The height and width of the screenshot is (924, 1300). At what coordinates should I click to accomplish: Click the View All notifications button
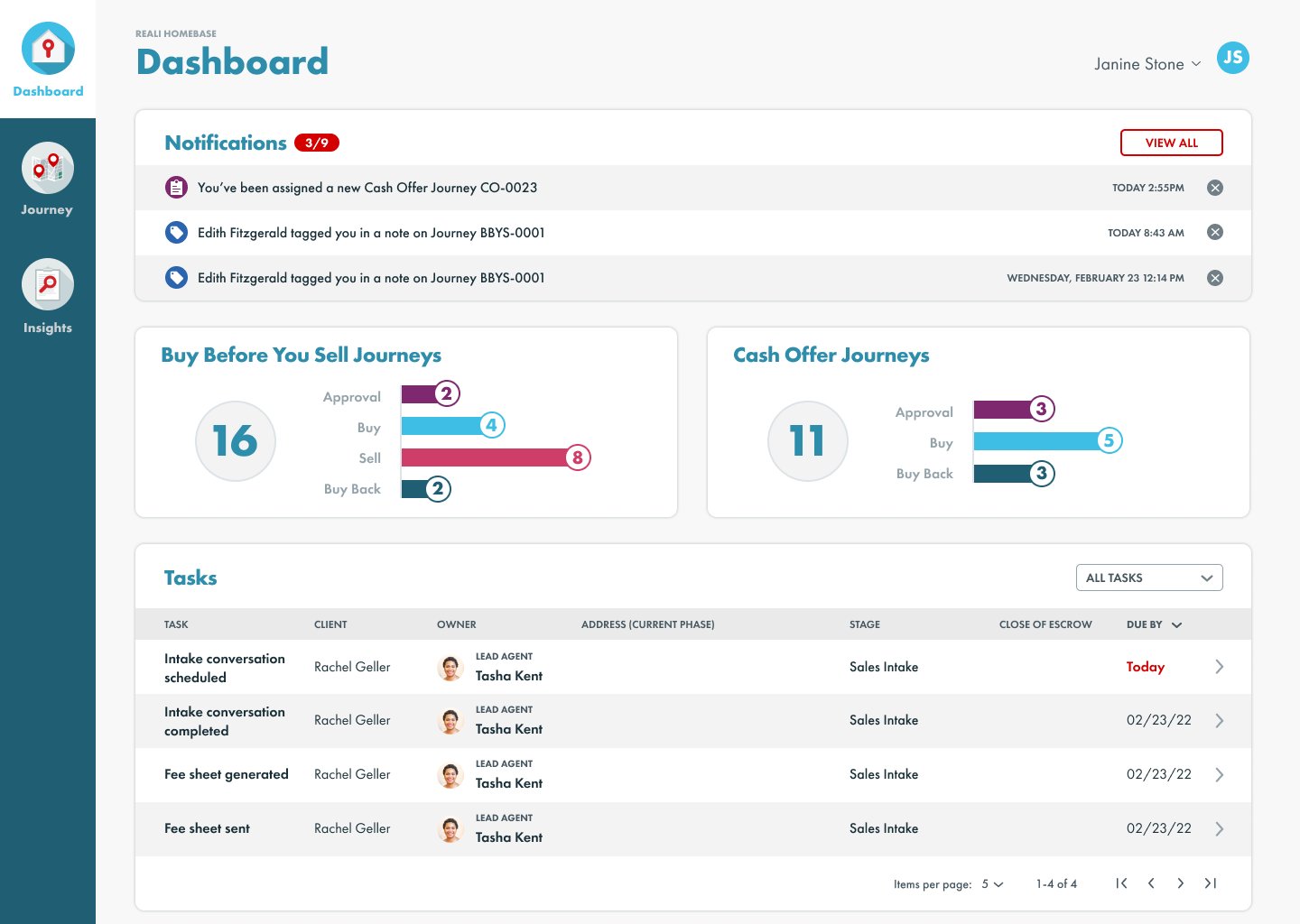tap(1171, 143)
